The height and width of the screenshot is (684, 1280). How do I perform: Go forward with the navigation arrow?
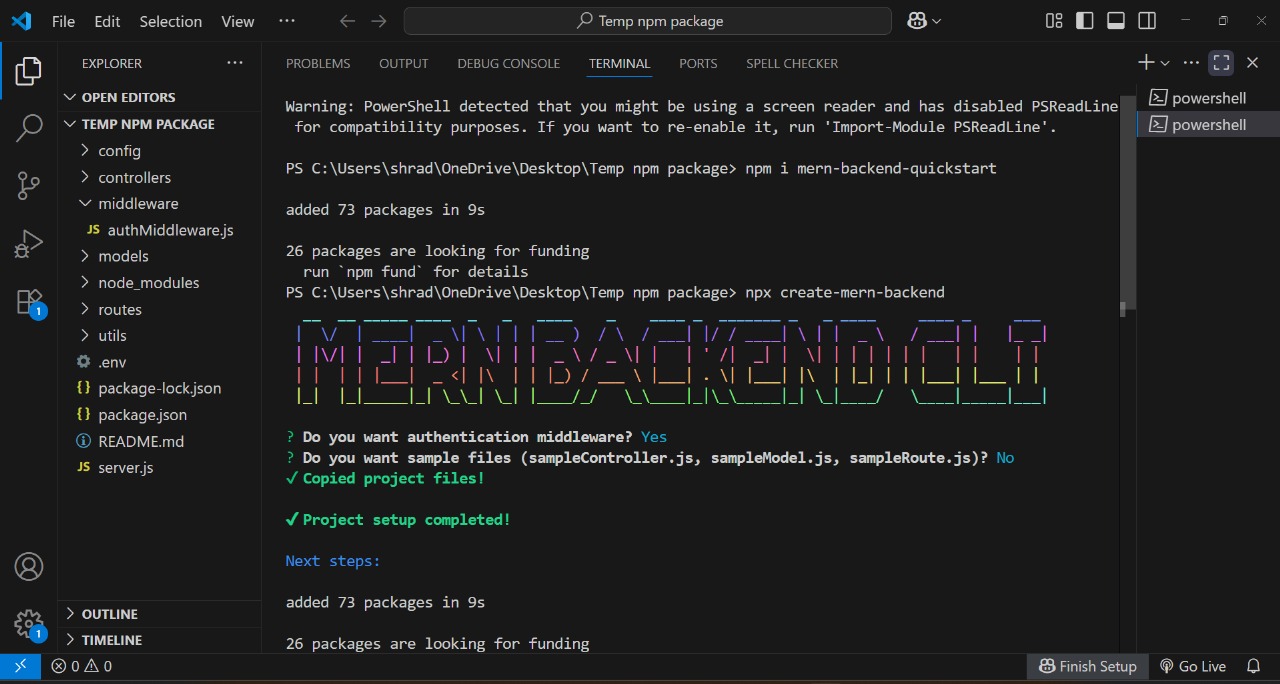pos(378,21)
